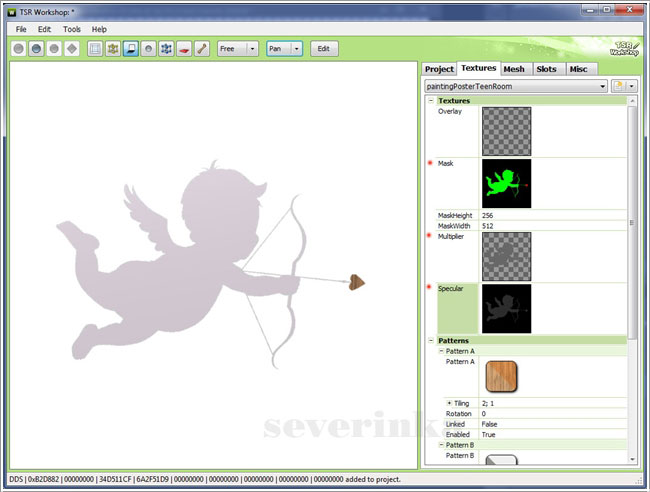Expand the Tiling property
This screenshot has height=492, width=650.
(449, 402)
